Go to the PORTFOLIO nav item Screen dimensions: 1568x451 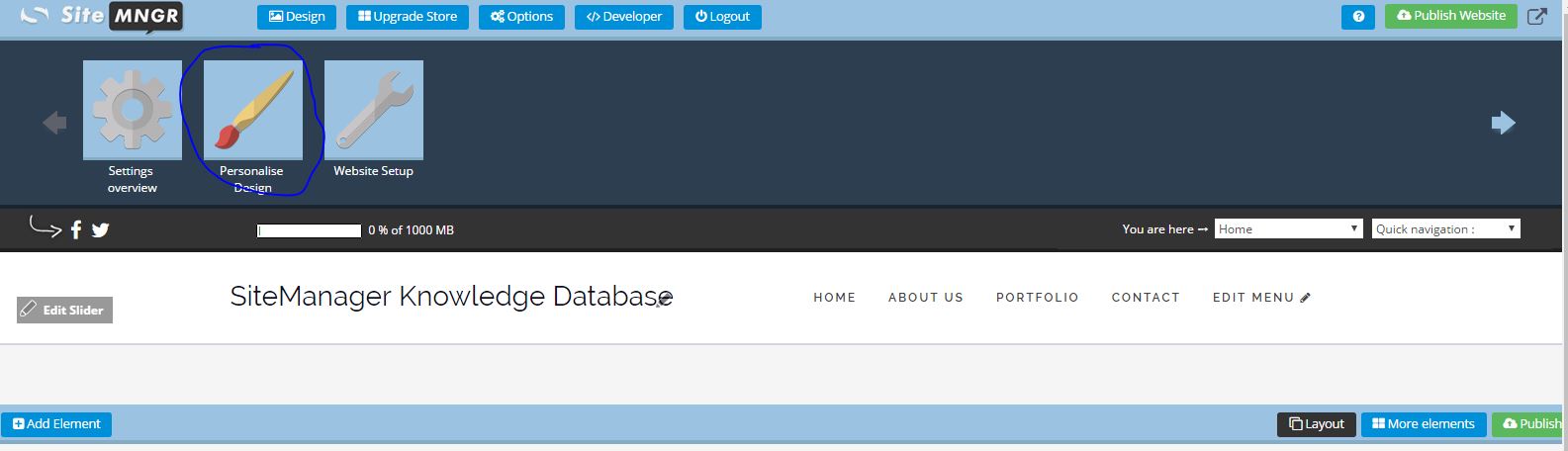coord(1038,297)
